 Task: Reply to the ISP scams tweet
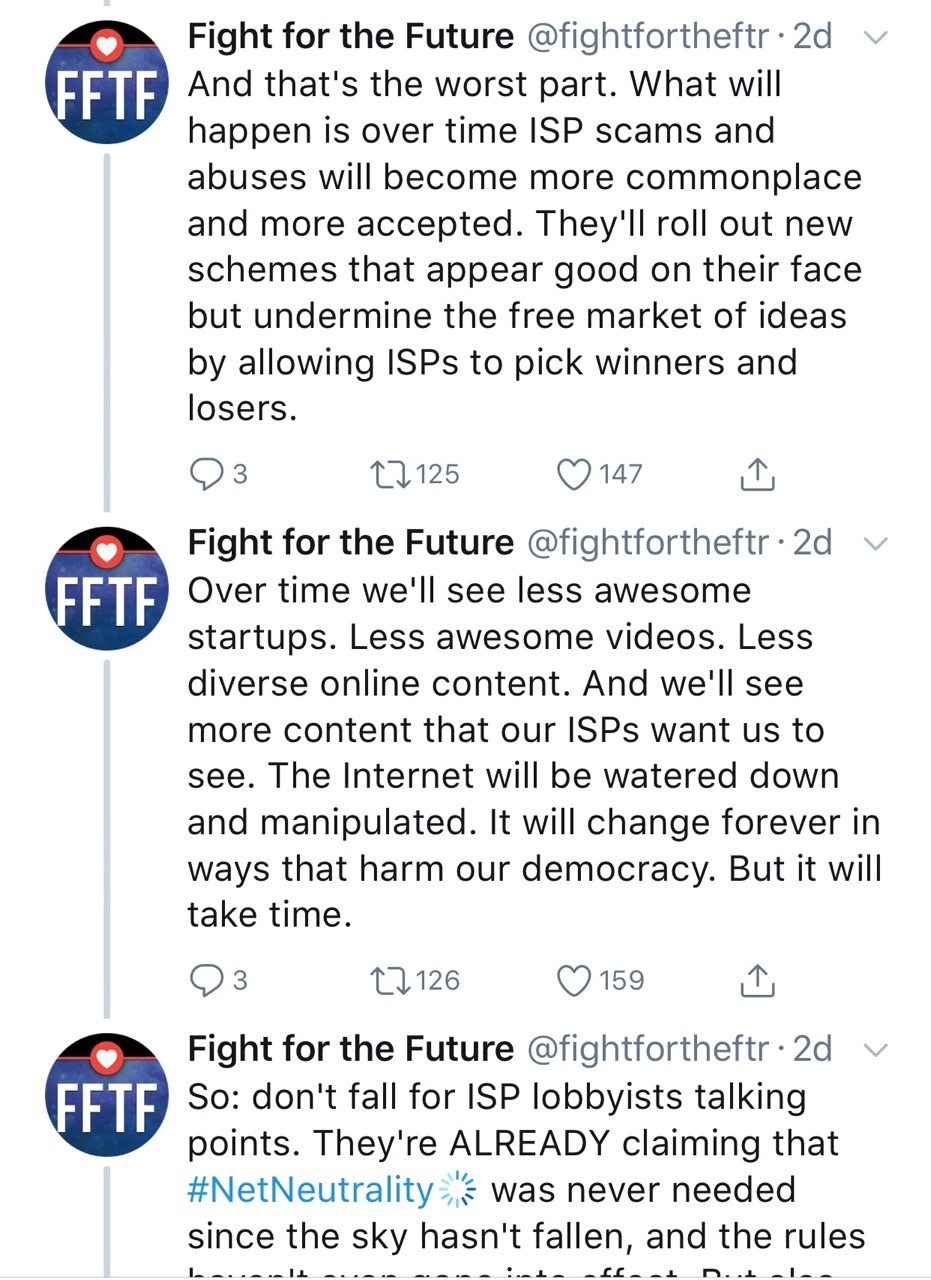pyautogui.click(x=206, y=474)
